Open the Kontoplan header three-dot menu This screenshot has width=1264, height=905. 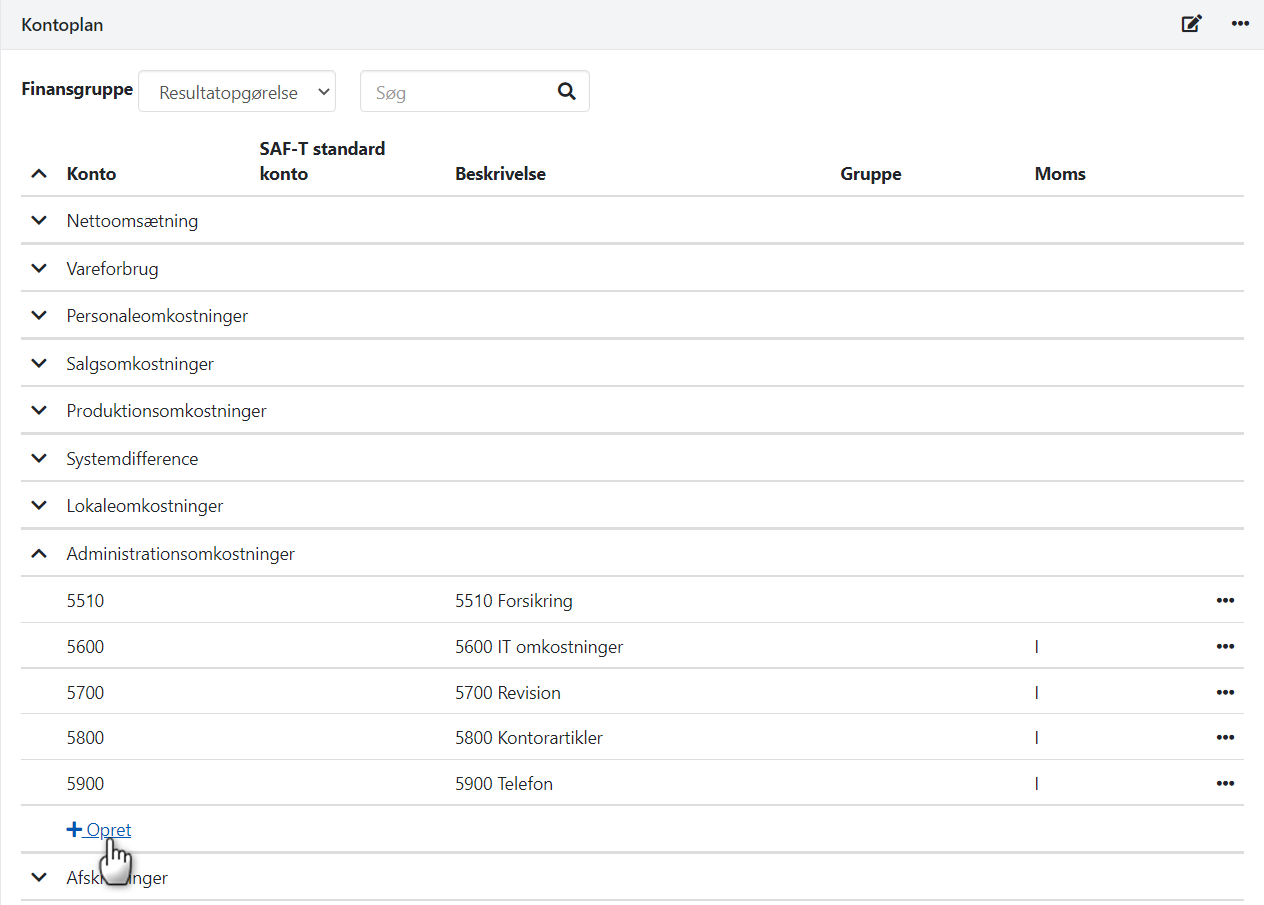pyautogui.click(x=1240, y=24)
